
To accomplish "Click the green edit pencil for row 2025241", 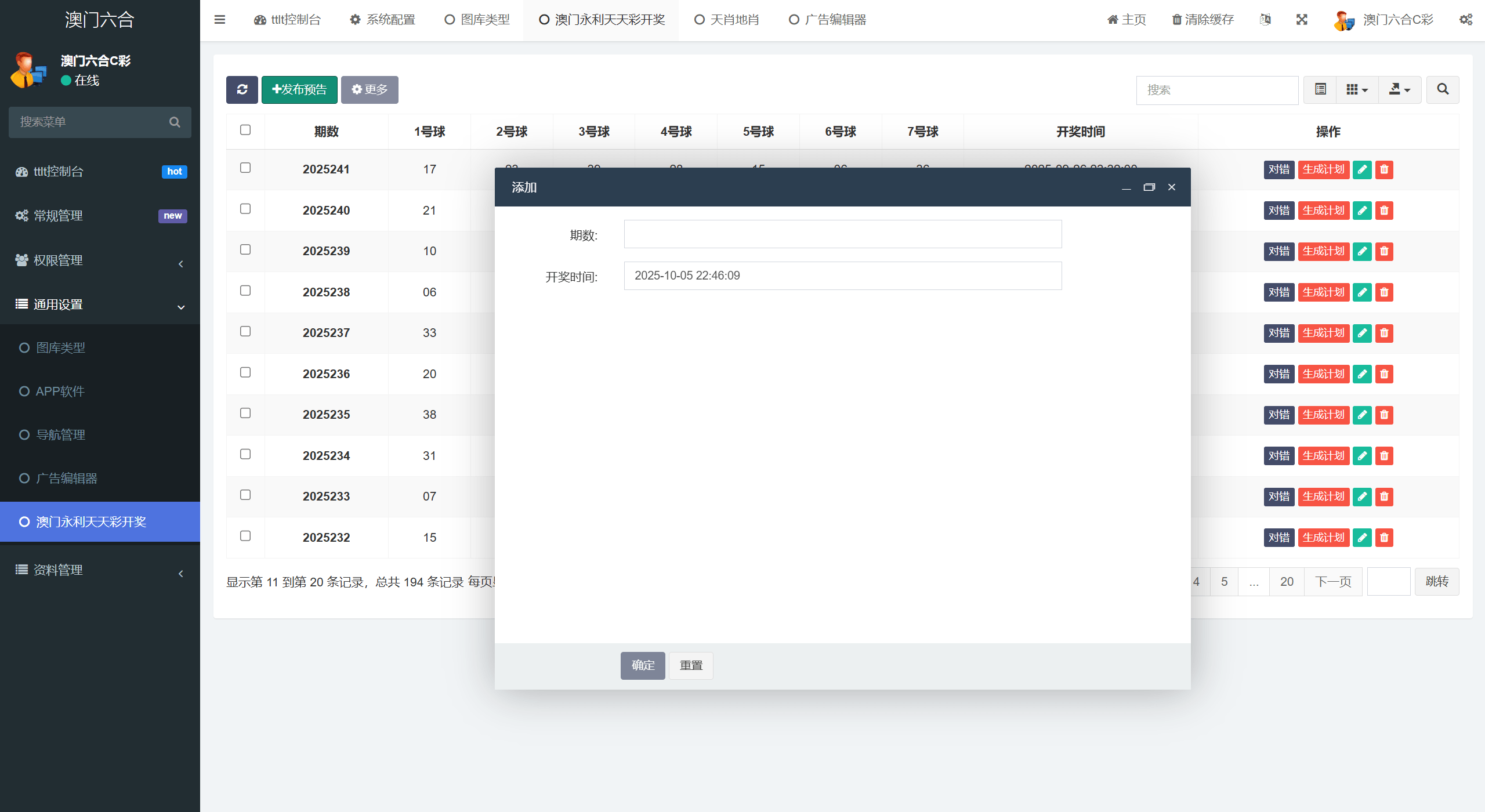I will click(x=1362, y=169).
